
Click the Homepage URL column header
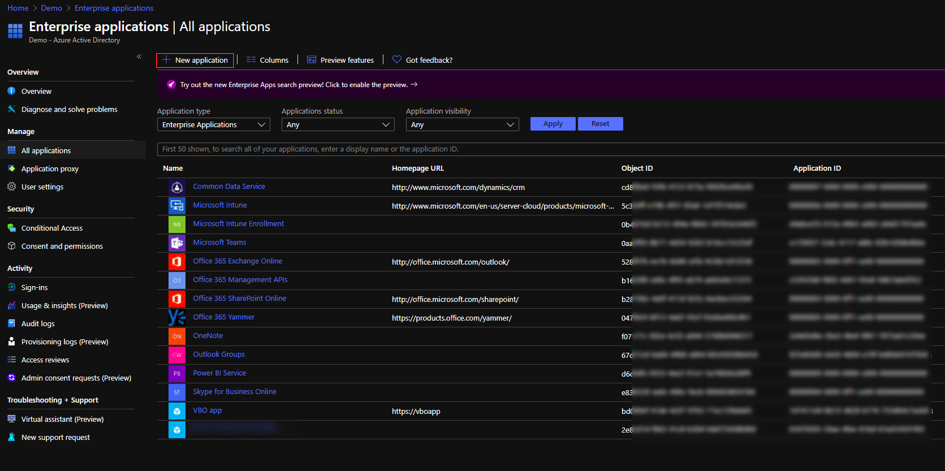tap(418, 169)
